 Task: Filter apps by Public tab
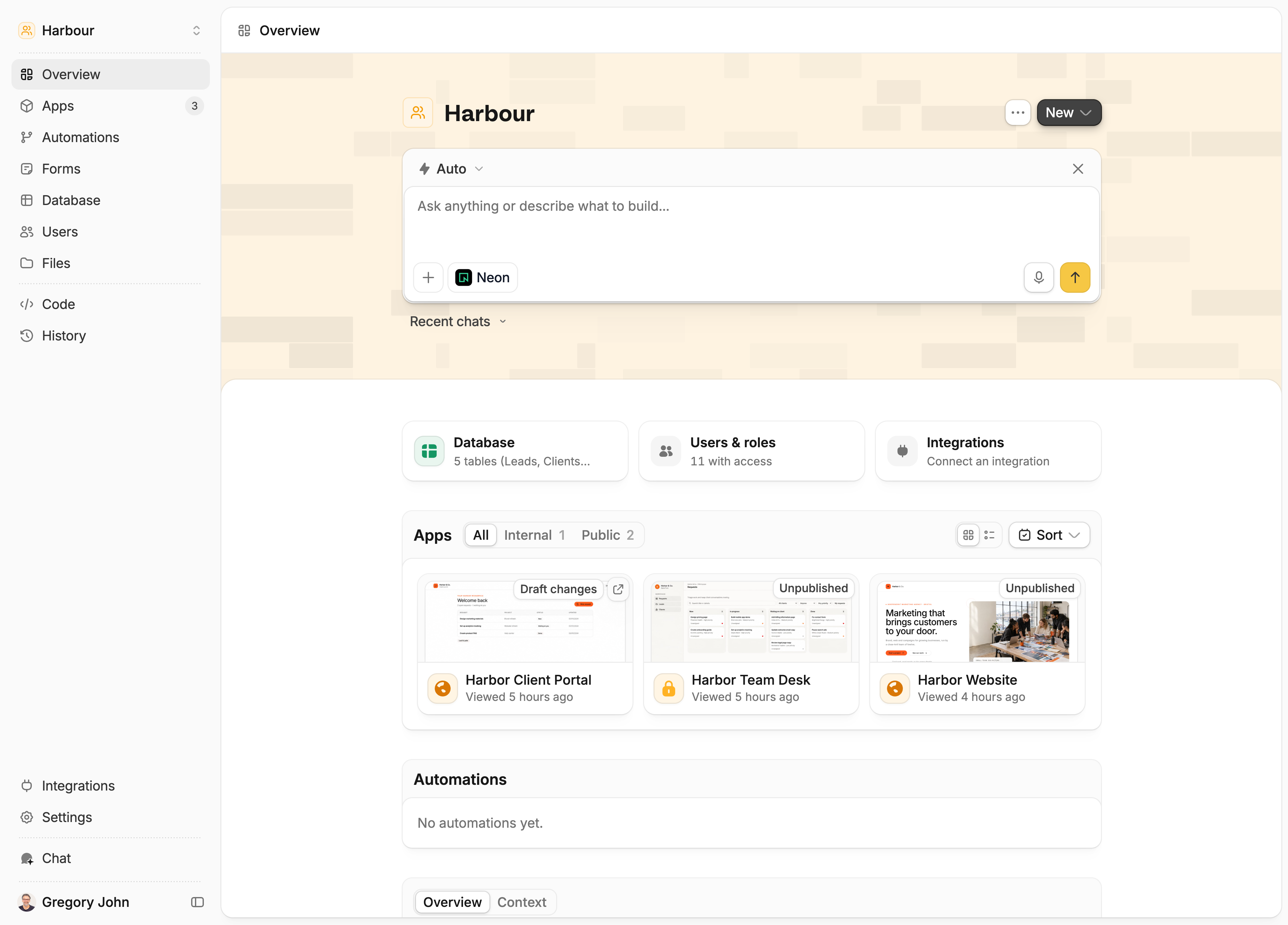[607, 535]
